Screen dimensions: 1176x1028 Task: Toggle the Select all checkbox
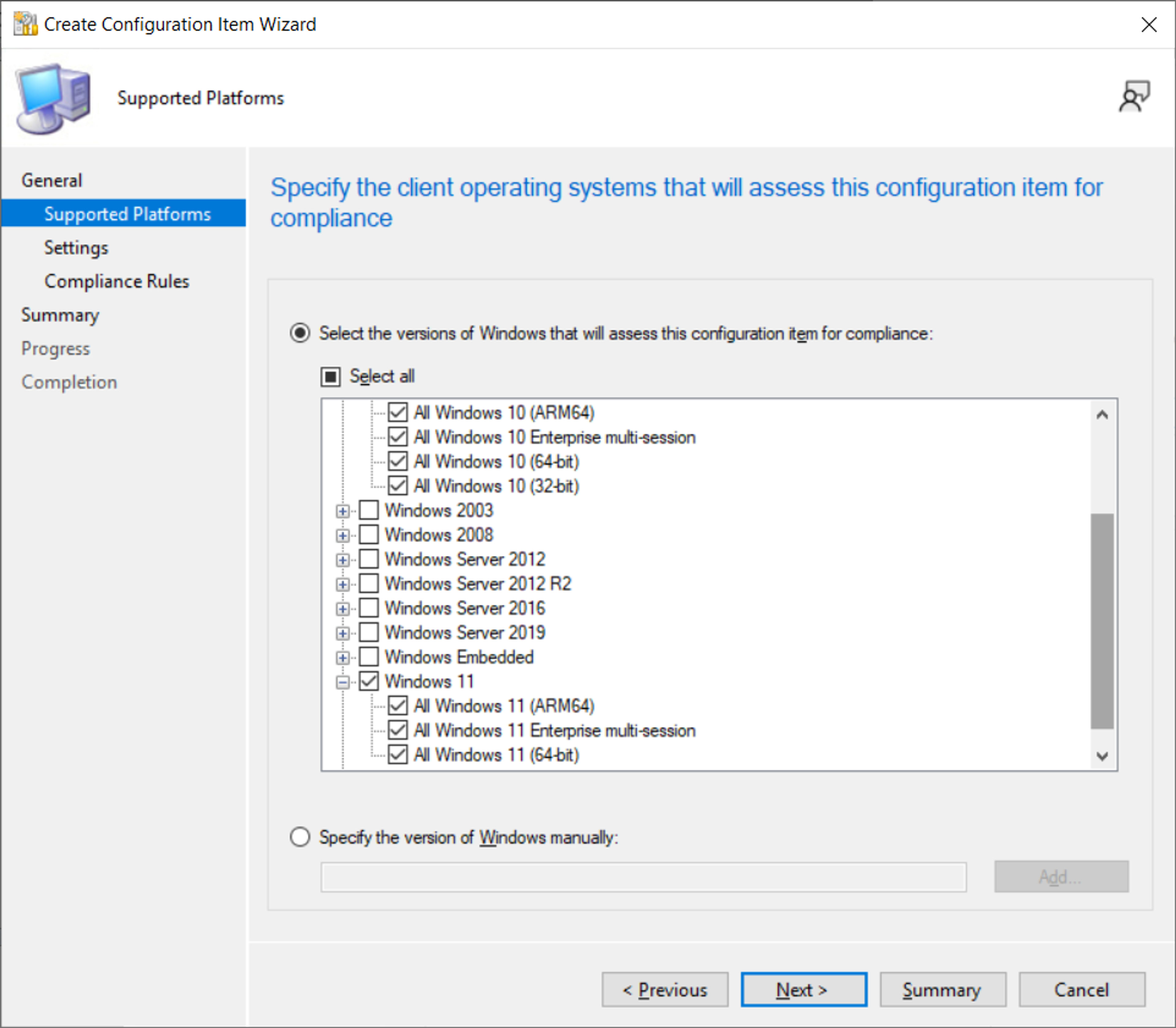click(x=330, y=376)
